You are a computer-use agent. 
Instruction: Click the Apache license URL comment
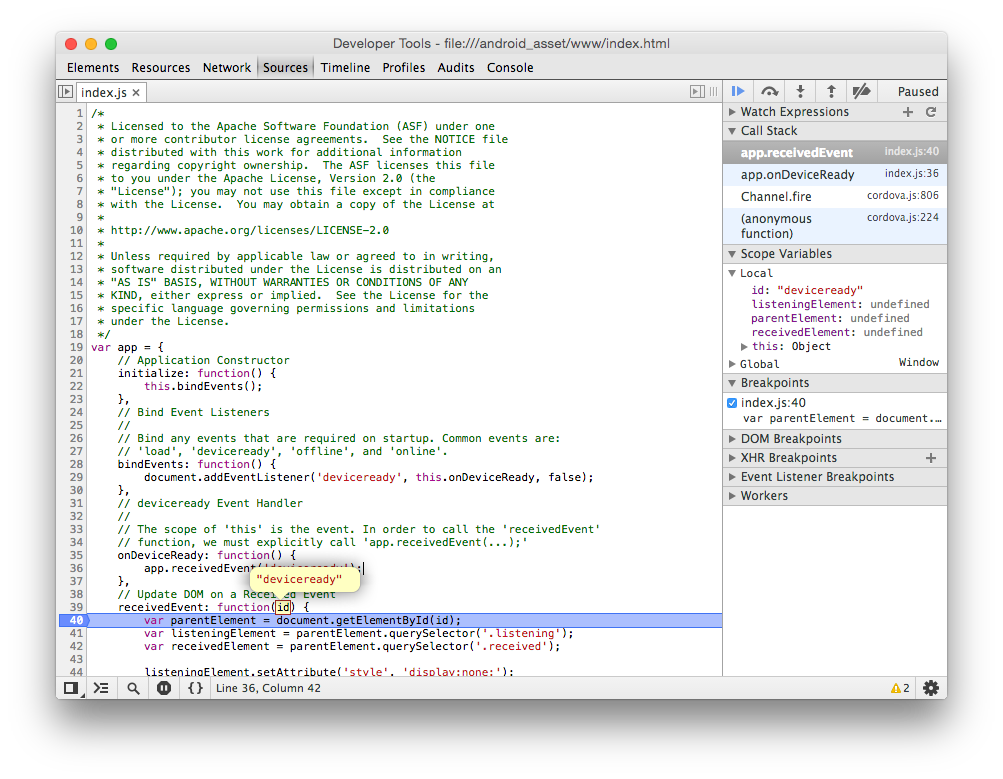point(249,230)
